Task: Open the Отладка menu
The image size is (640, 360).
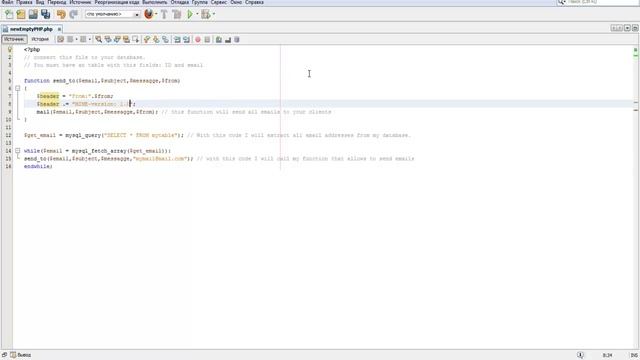Action: [180, 2]
